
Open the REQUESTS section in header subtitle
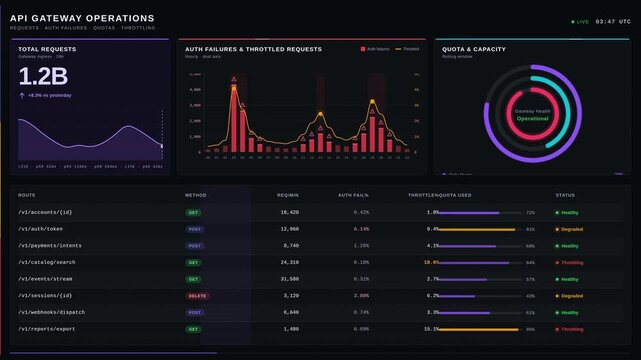tap(25, 28)
